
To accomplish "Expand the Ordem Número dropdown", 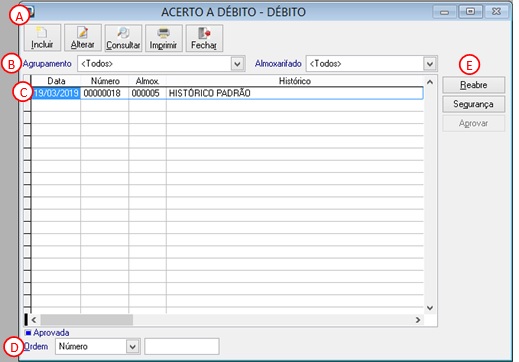I will tap(132, 347).
